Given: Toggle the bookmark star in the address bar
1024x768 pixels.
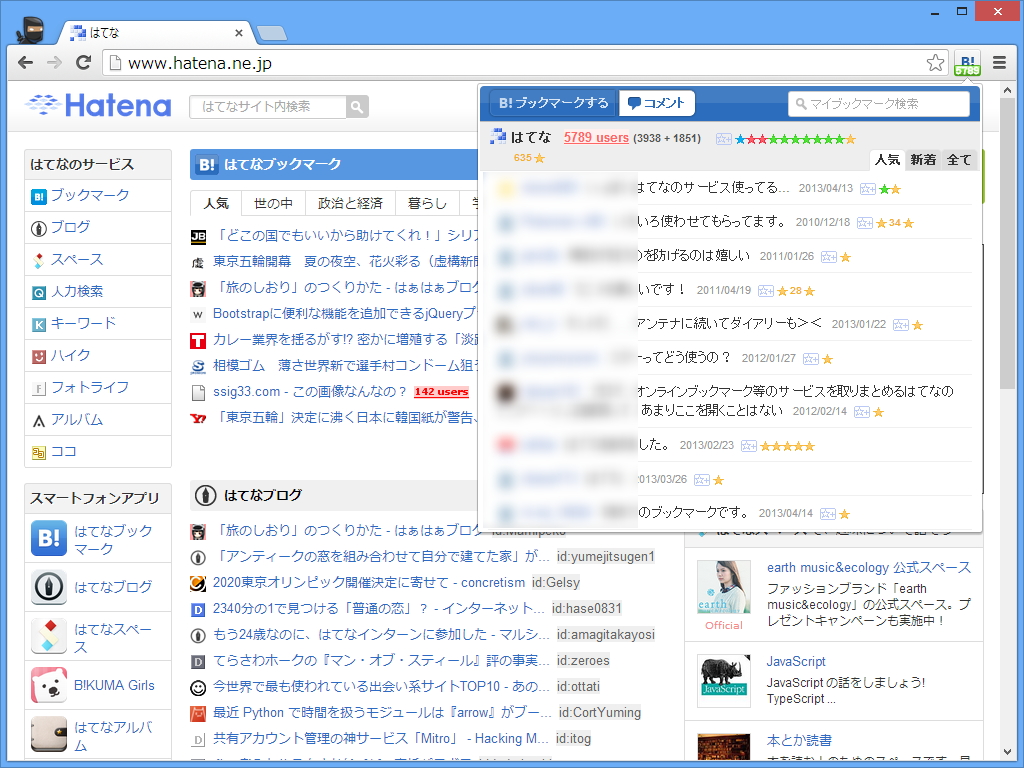Looking at the screenshot, I should point(936,62).
